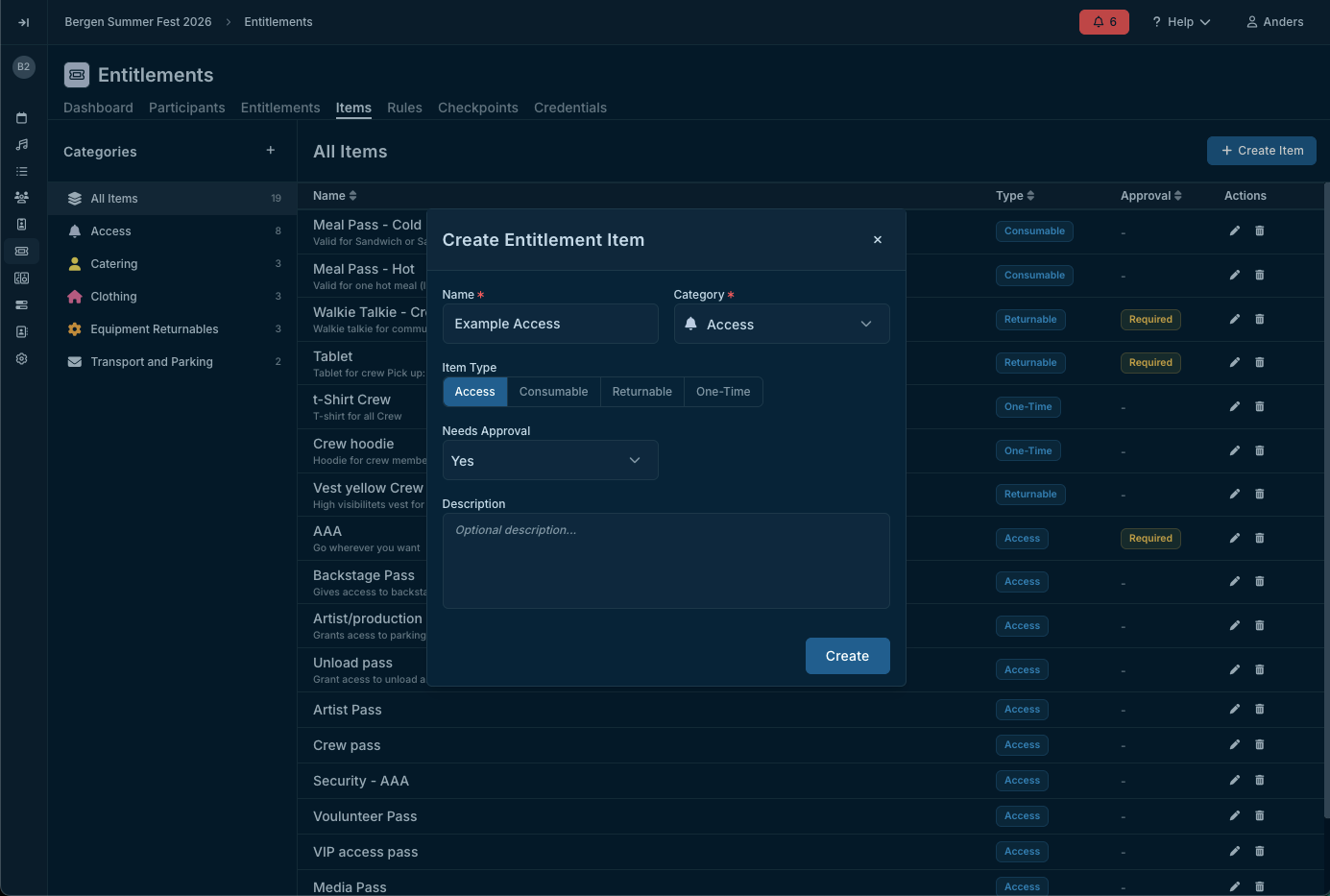1330x896 pixels.
Task: Click the Required badge on AAA row
Action: 1150,539
